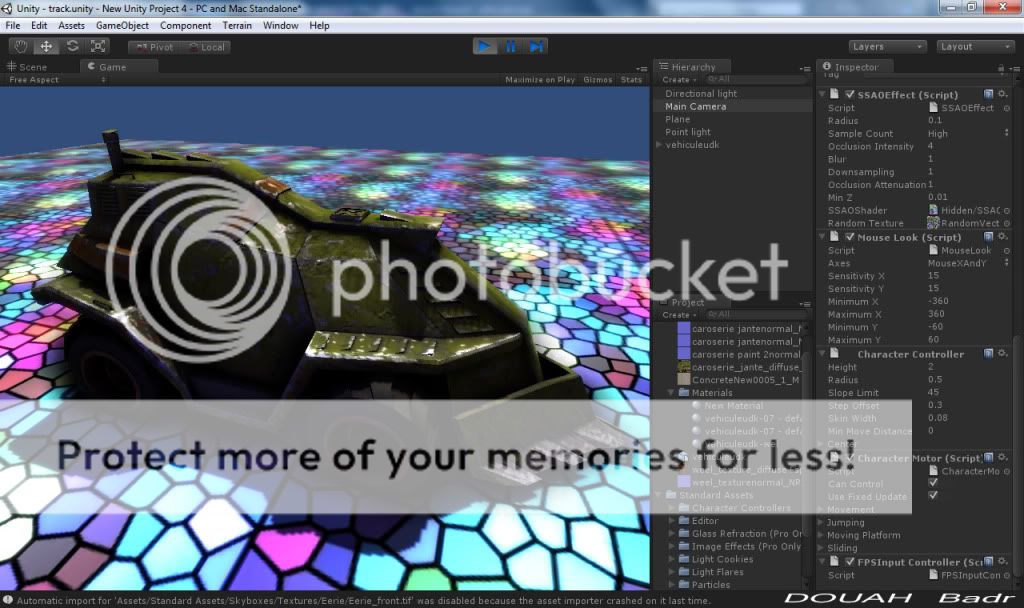Expand the Light Cookies folder

(673, 559)
